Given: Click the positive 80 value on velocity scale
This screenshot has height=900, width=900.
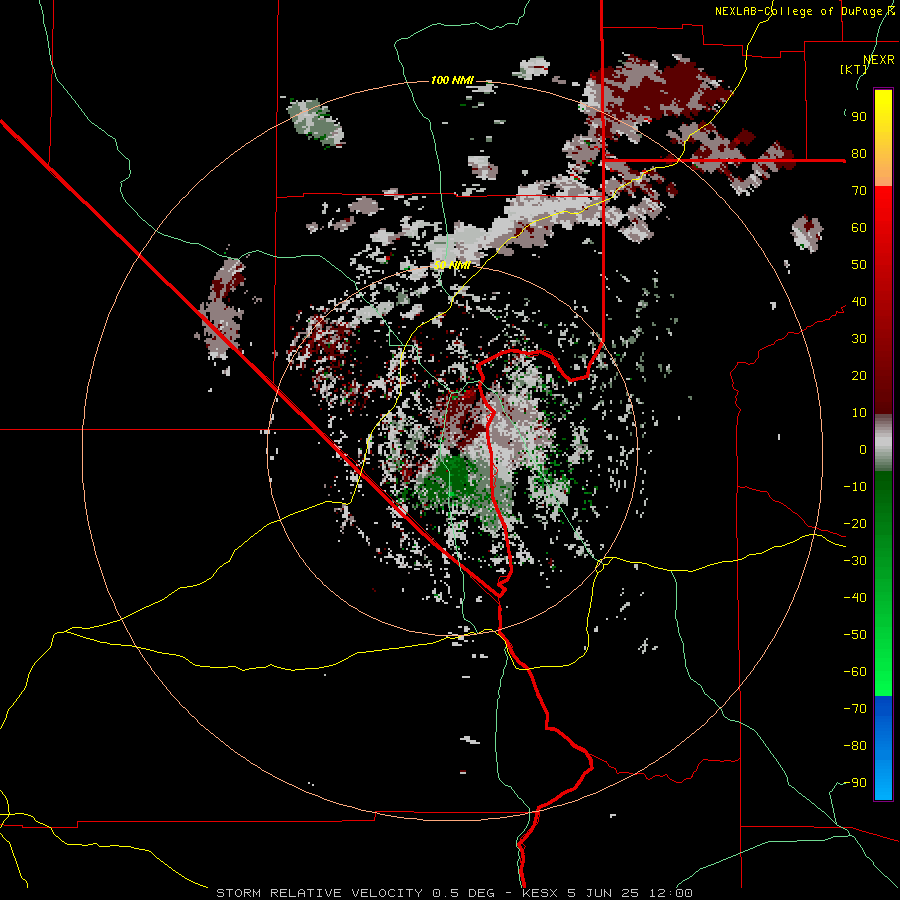Looking at the screenshot, I should coord(859,154).
